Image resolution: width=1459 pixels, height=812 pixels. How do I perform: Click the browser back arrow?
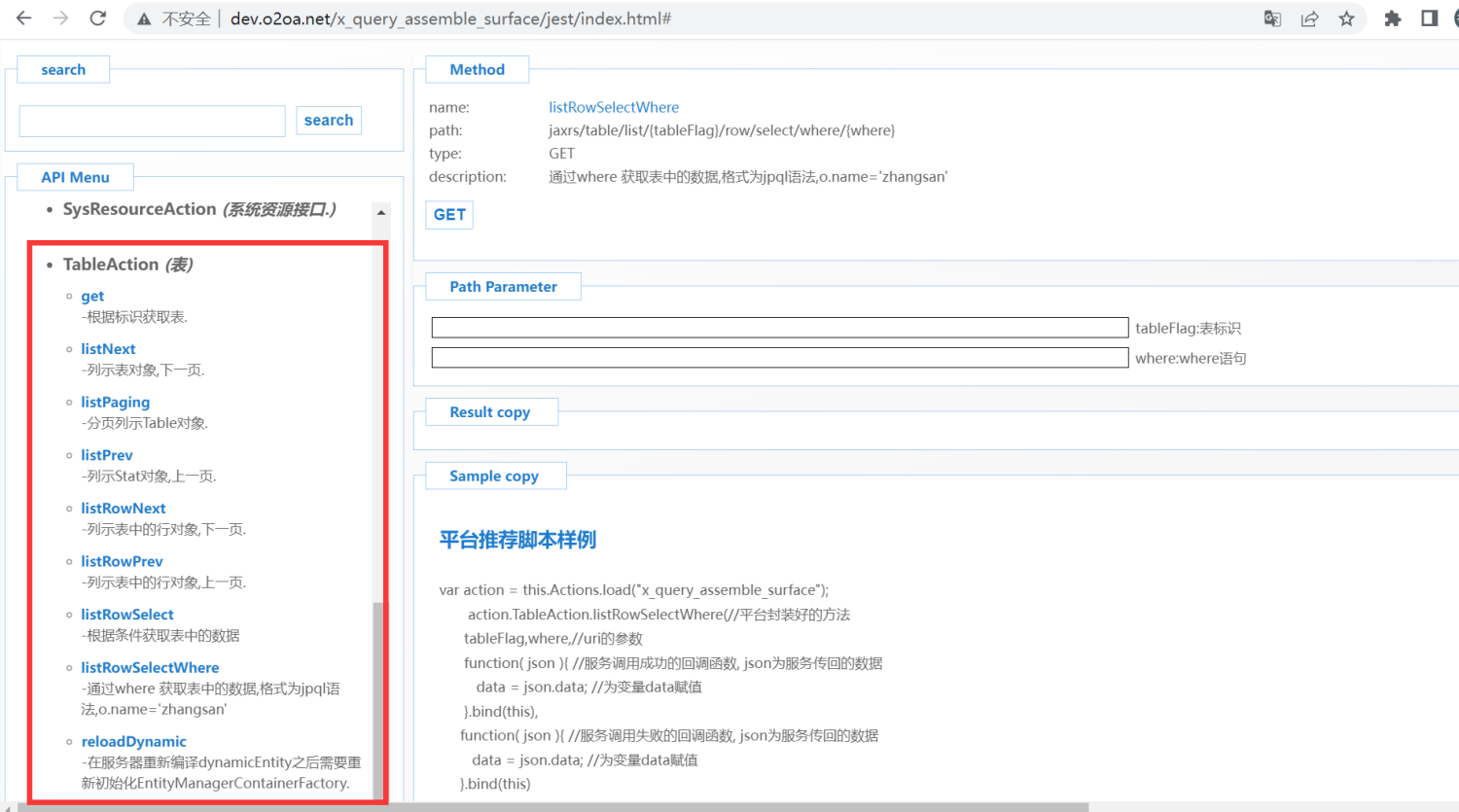click(24, 18)
